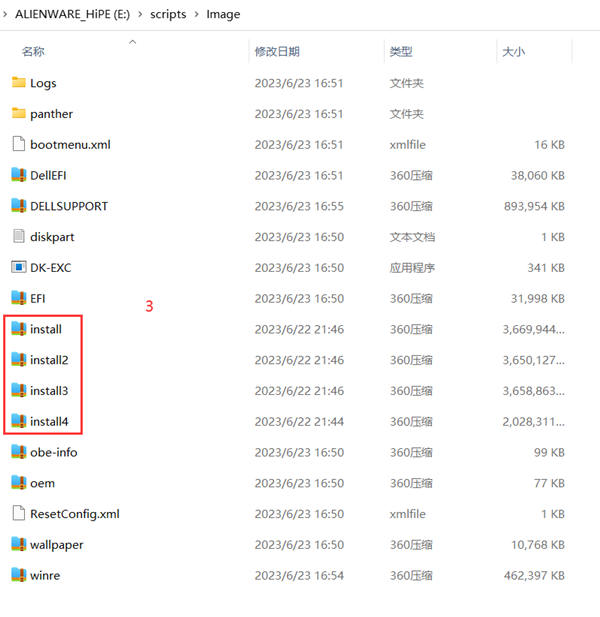Click the DELLSUPPORT file name
Viewport: 600px width, 617px height.
point(69,206)
